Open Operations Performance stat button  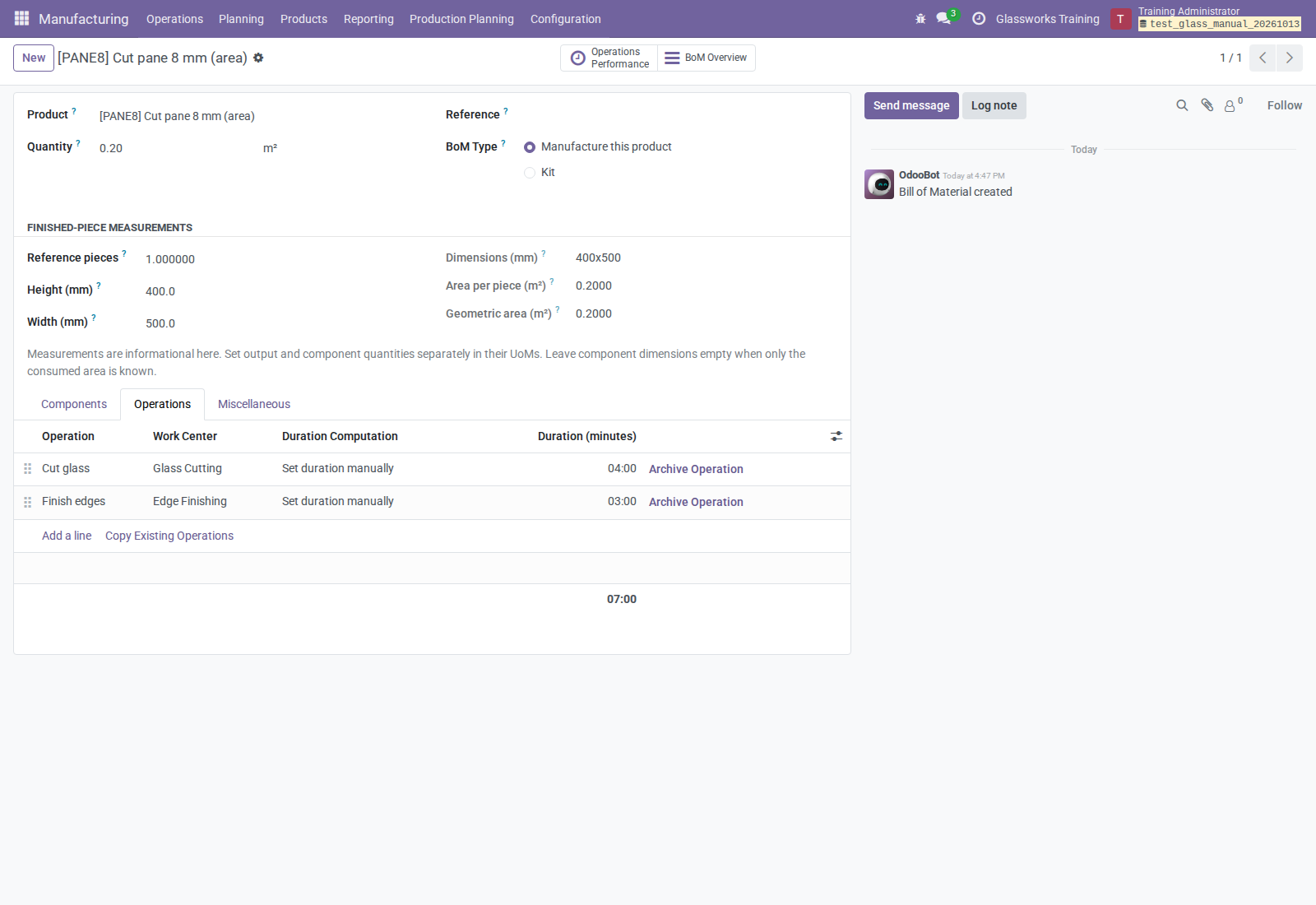[x=609, y=58]
